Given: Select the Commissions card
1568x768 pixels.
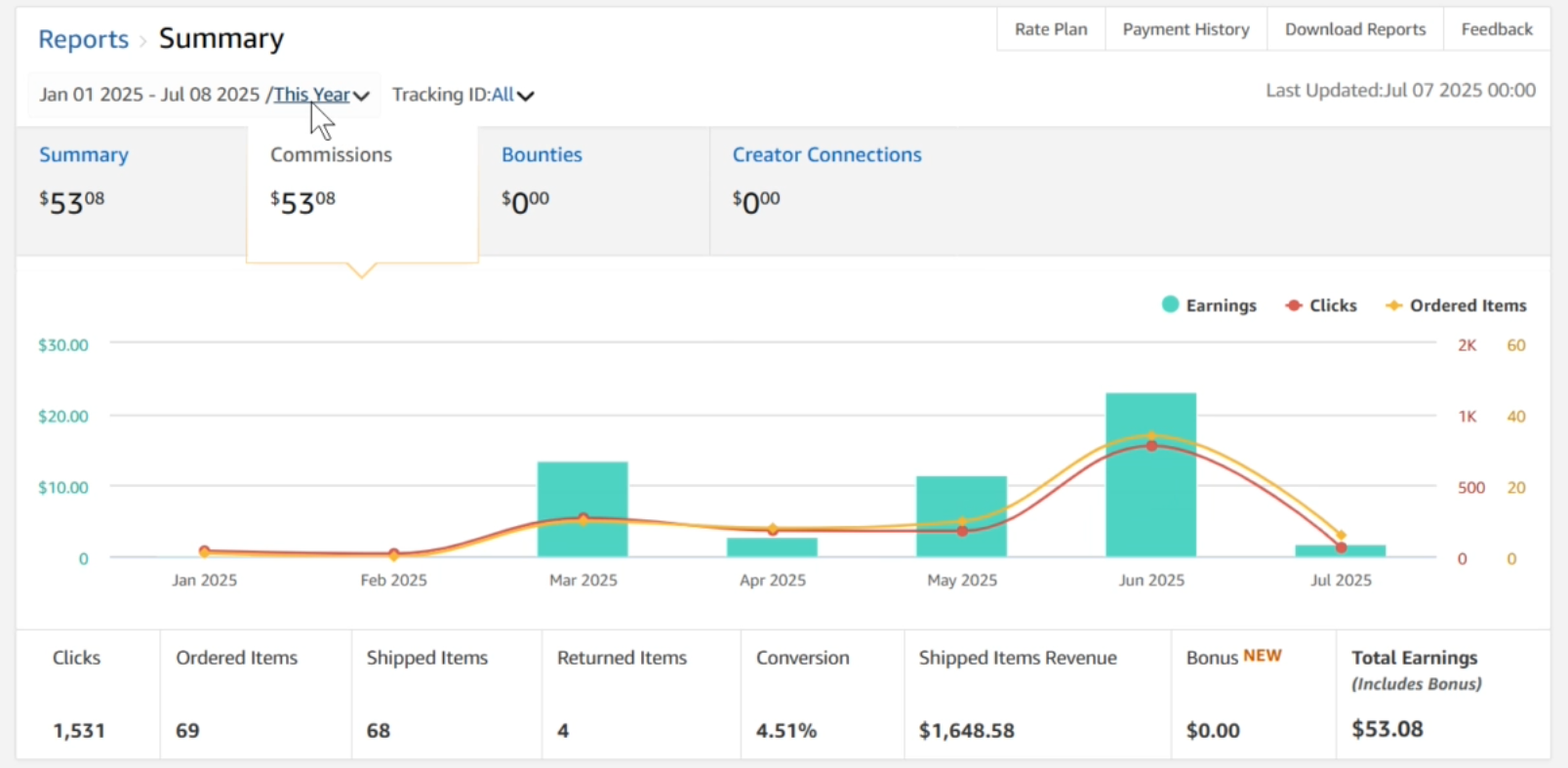Looking at the screenshot, I should tap(362, 194).
